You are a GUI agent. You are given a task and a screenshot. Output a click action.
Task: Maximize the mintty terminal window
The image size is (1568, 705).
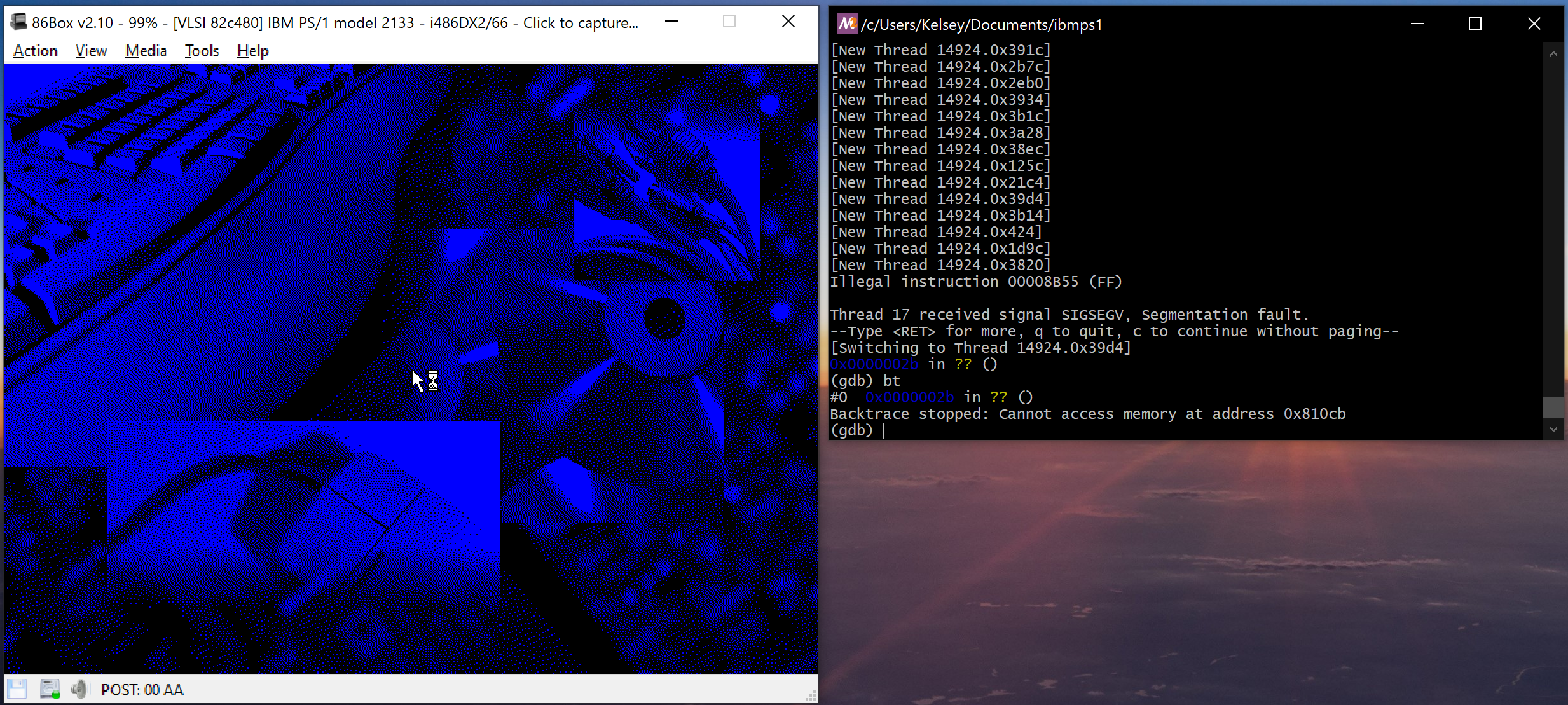1475,24
